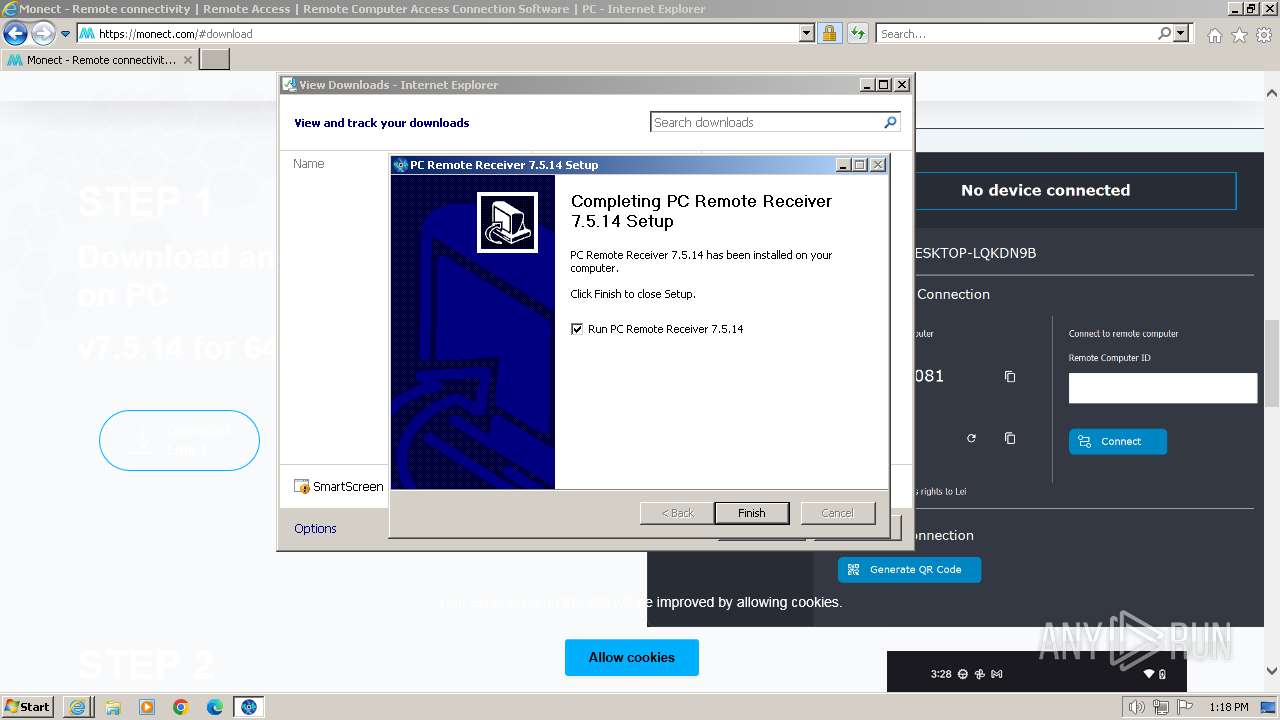1280x720 pixels.
Task: Open the Home icon in Internet Explorer
Action: click(1214, 35)
